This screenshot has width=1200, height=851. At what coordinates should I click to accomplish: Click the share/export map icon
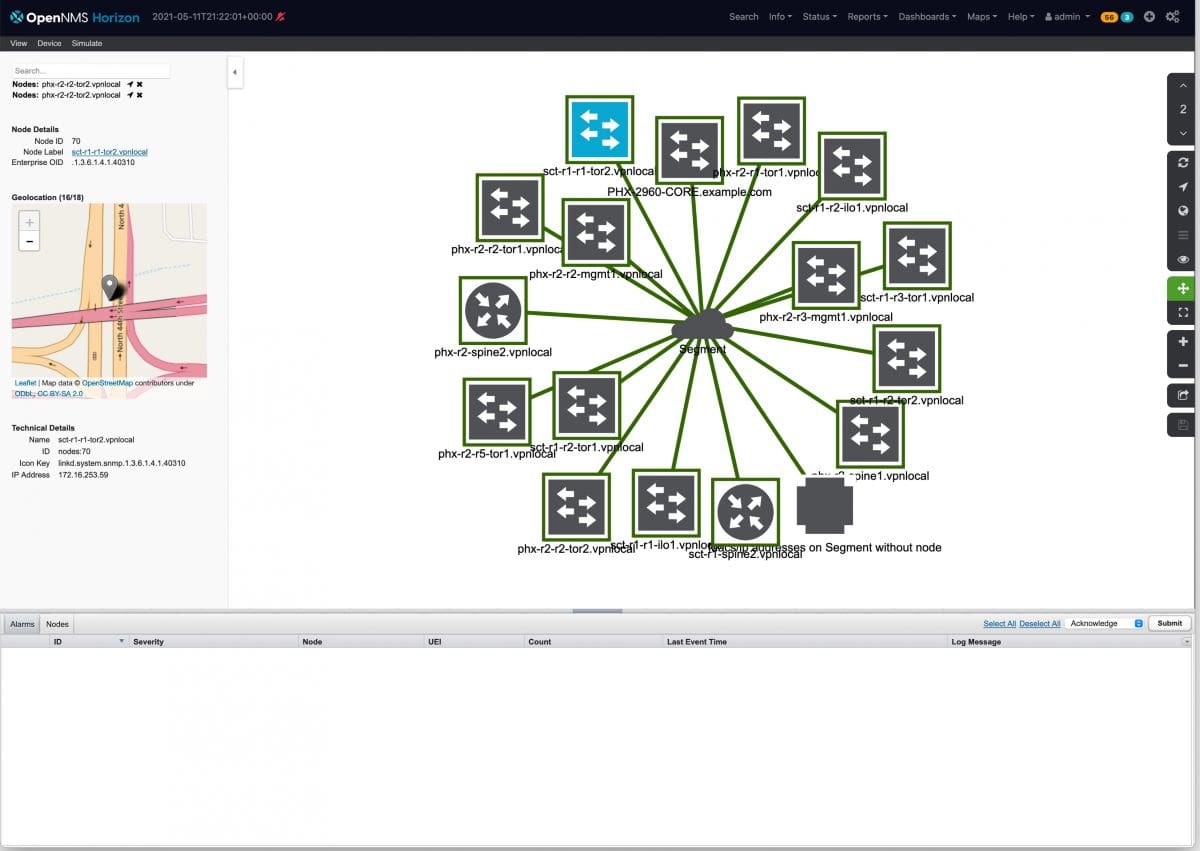1182,394
